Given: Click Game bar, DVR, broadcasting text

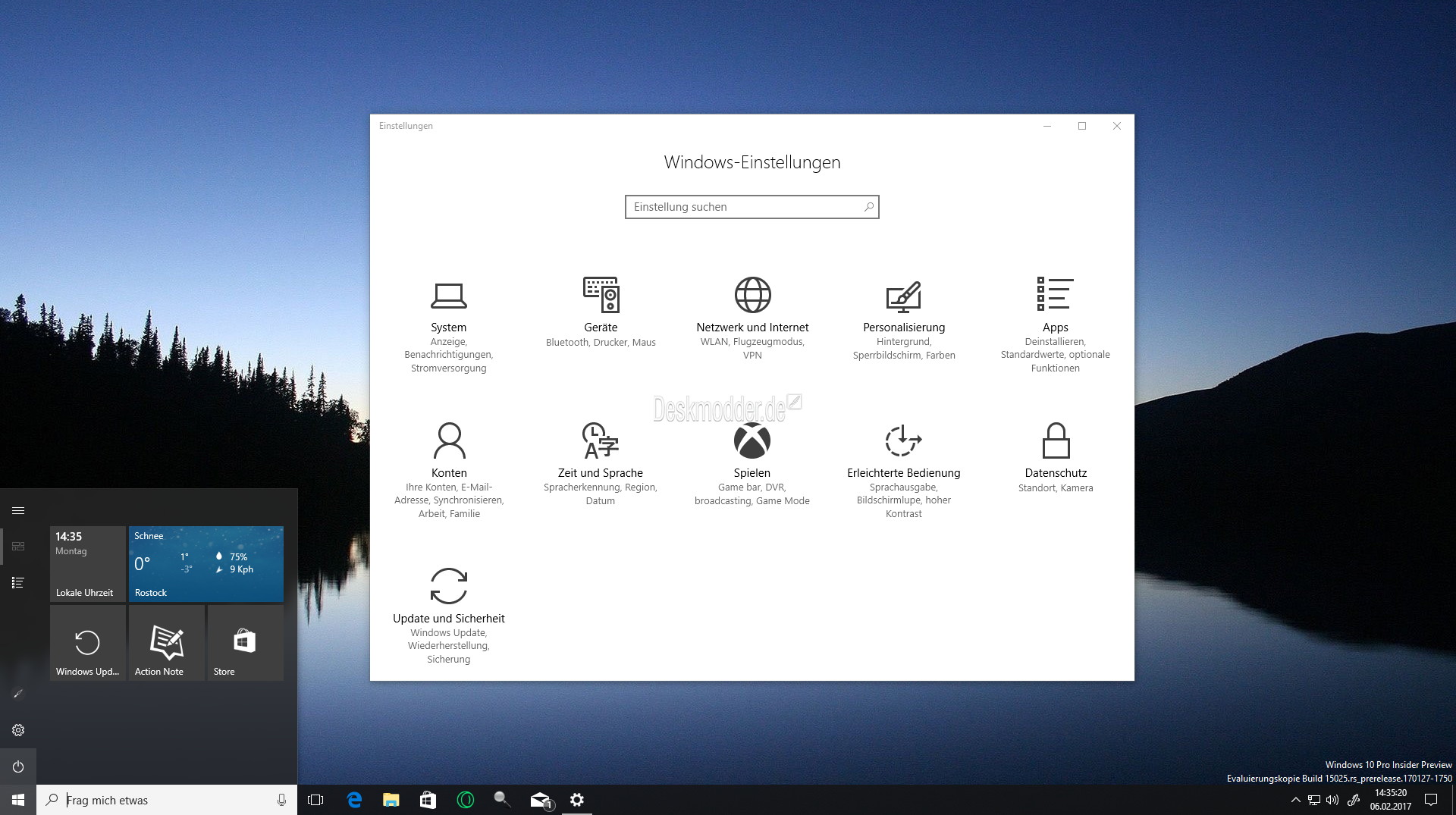Looking at the screenshot, I should click(x=752, y=494).
